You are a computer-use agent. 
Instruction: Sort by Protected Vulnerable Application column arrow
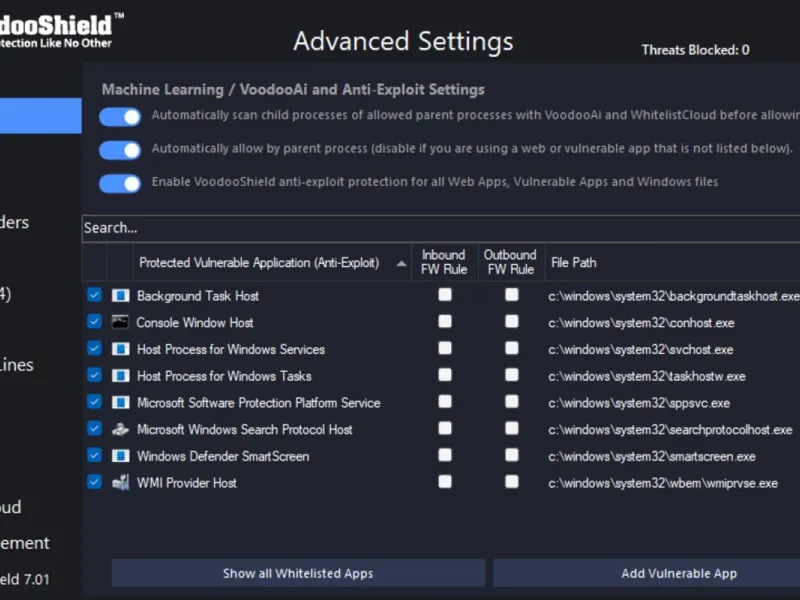(402, 263)
